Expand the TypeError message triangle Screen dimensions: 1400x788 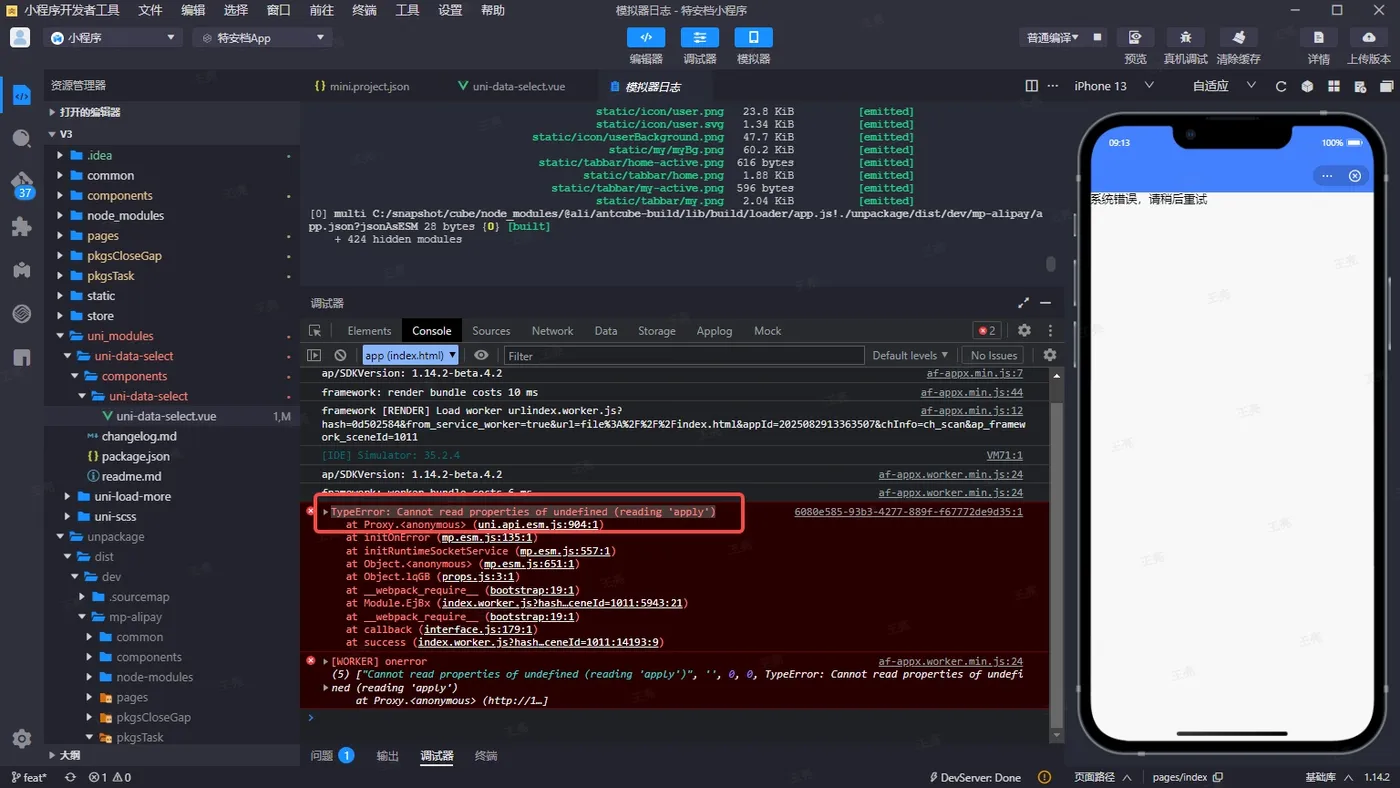(326, 512)
